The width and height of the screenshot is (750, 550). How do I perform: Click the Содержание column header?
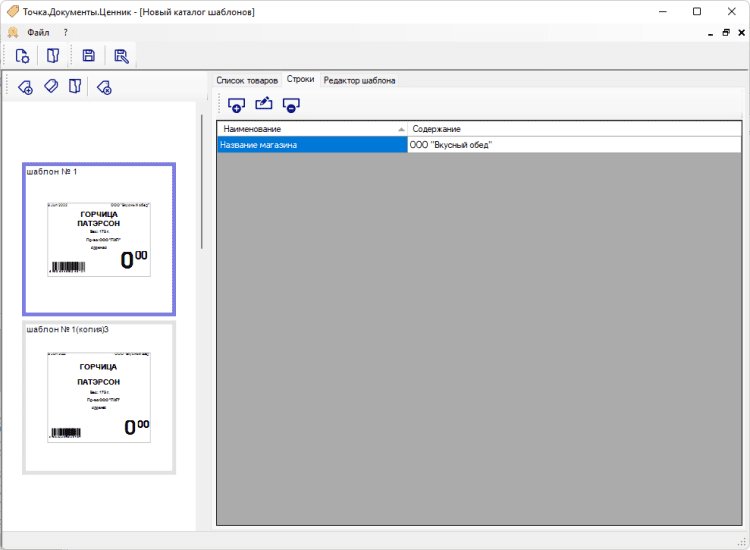[574, 129]
